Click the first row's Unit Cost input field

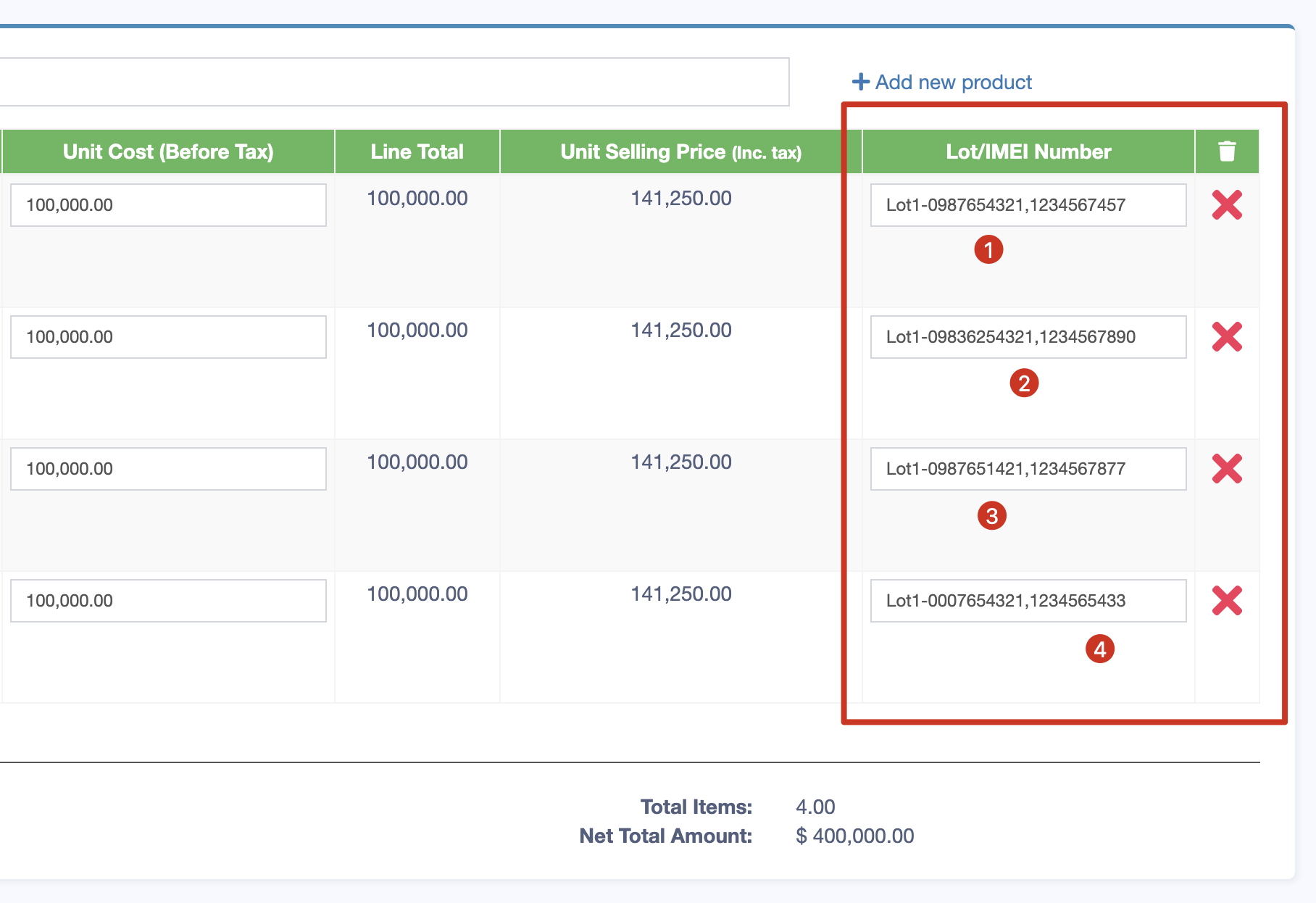pos(168,205)
